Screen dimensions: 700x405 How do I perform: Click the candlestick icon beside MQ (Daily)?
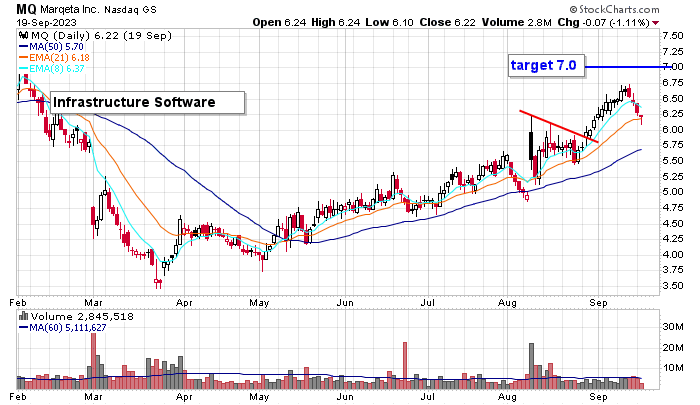23,36
